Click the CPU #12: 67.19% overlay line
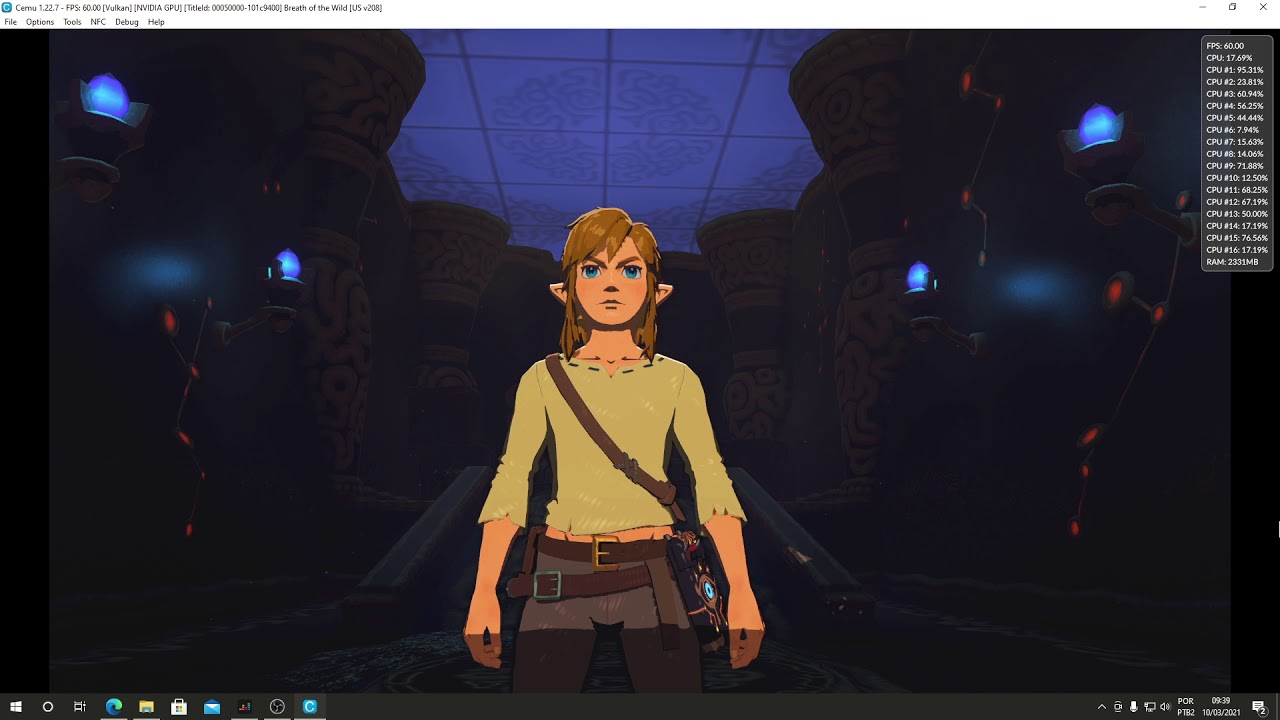Viewport: 1280px width, 720px height. pos(1237,202)
